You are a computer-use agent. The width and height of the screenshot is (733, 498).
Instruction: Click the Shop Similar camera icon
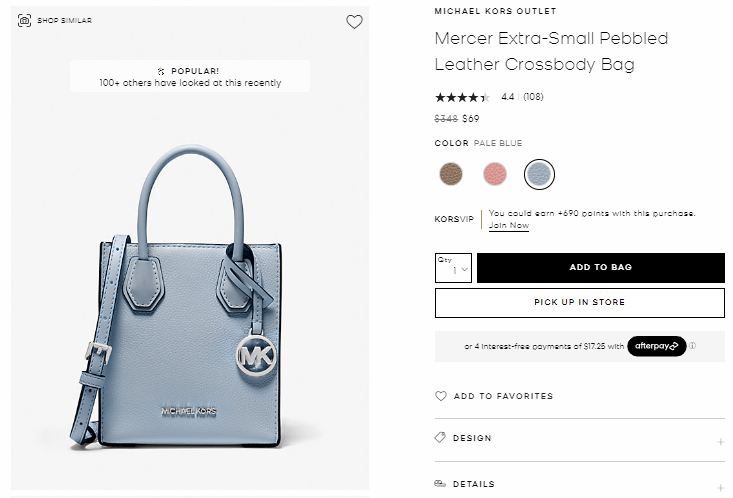(25, 21)
